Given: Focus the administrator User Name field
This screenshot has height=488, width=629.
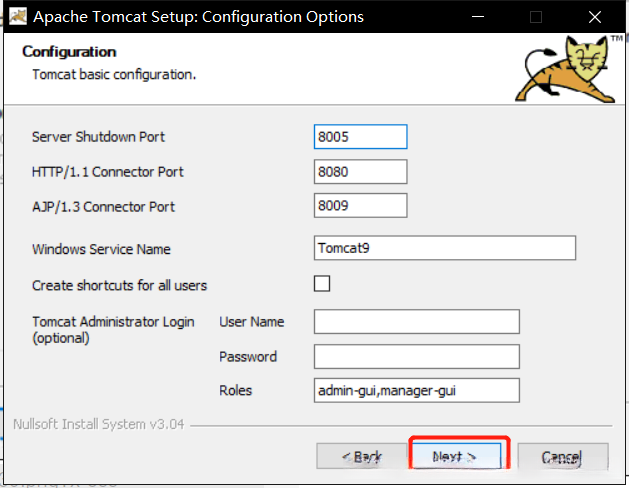Looking at the screenshot, I should 416,321.
